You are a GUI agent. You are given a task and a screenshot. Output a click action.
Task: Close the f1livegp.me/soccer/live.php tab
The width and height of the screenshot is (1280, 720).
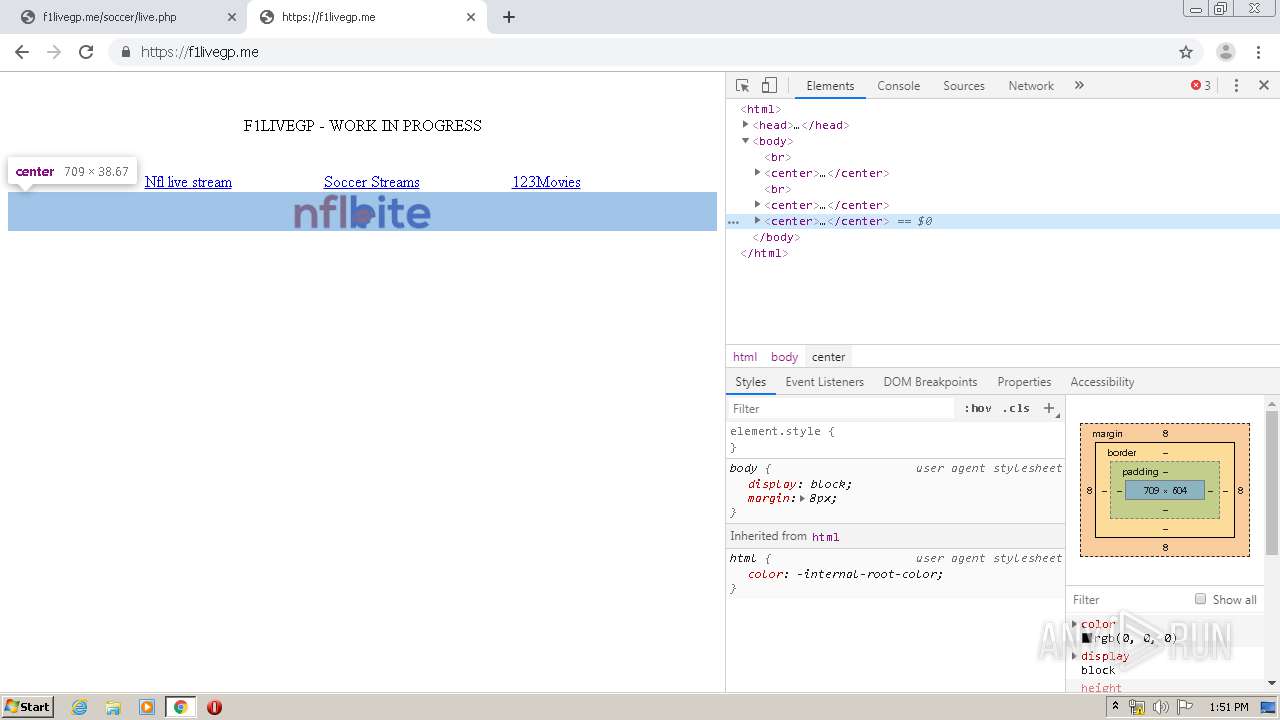[x=231, y=17]
